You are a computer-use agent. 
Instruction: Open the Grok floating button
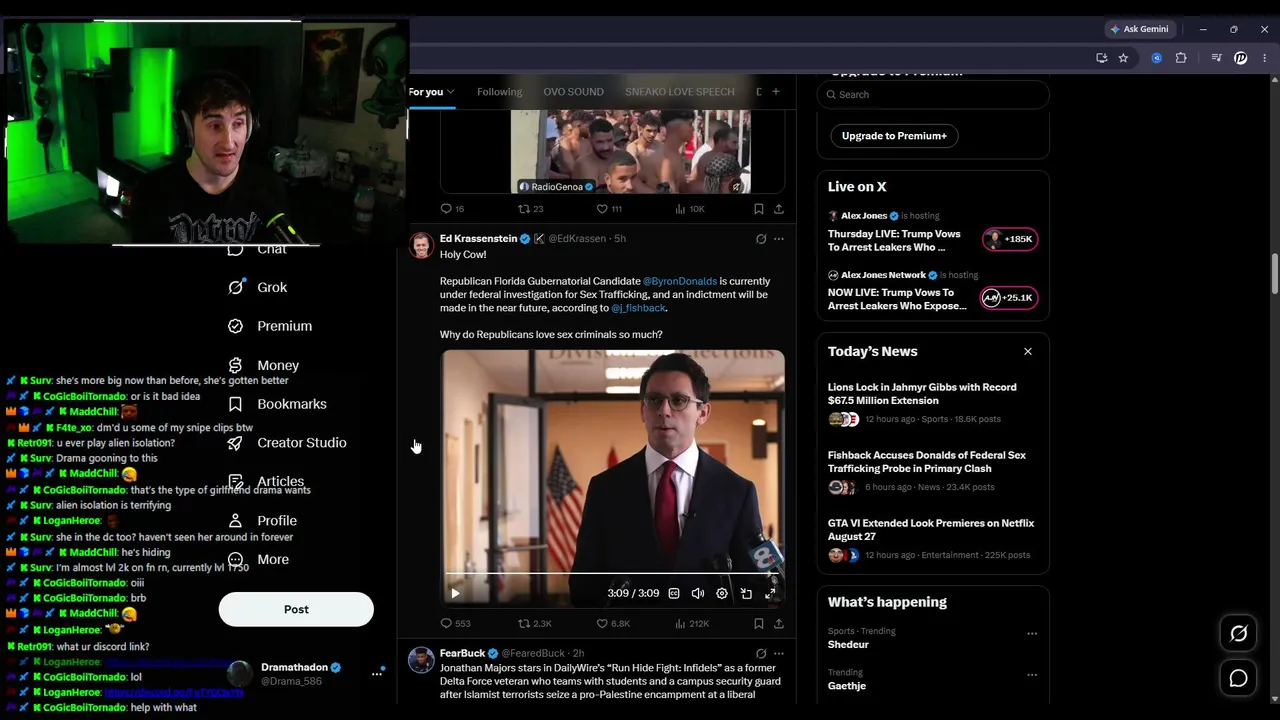[x=1238, y=634]
